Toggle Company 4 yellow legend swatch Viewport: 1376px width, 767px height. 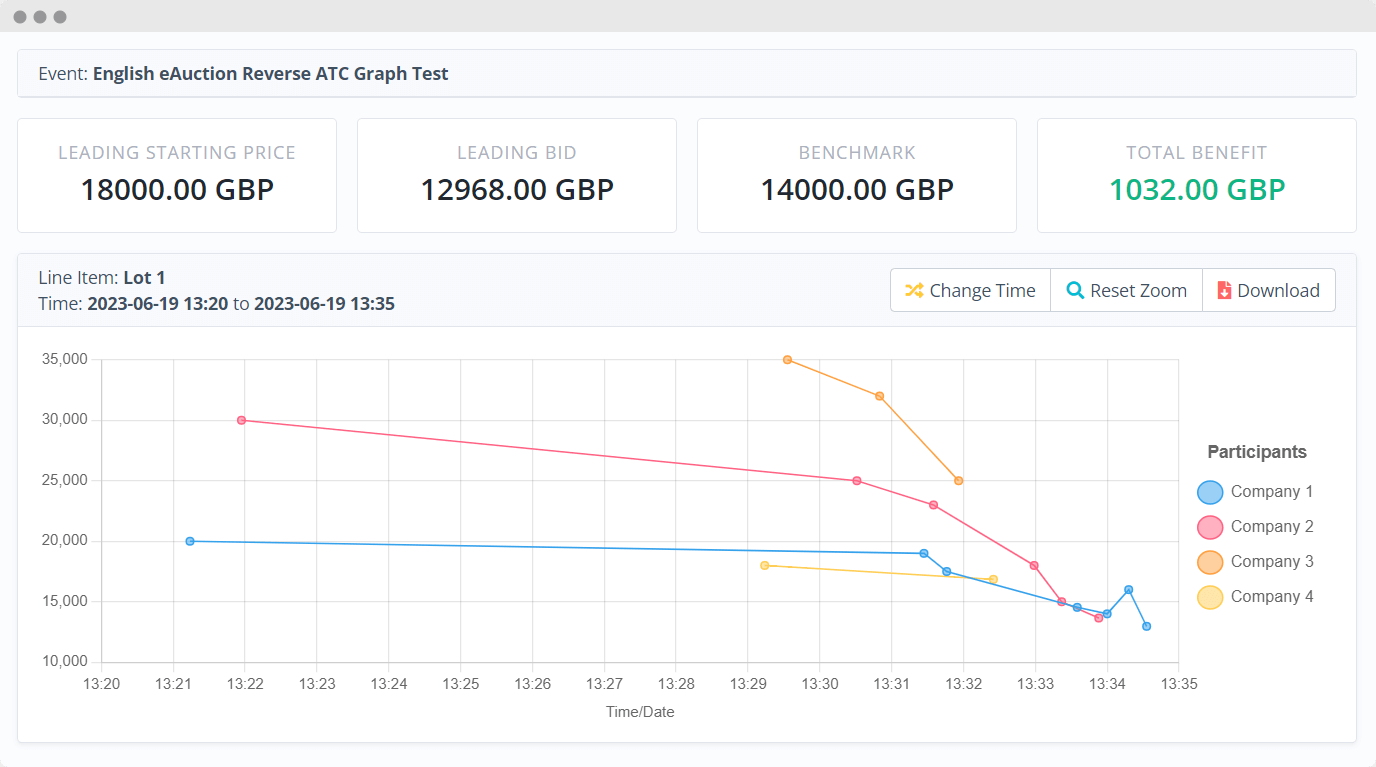click(x=1210, y=597)
